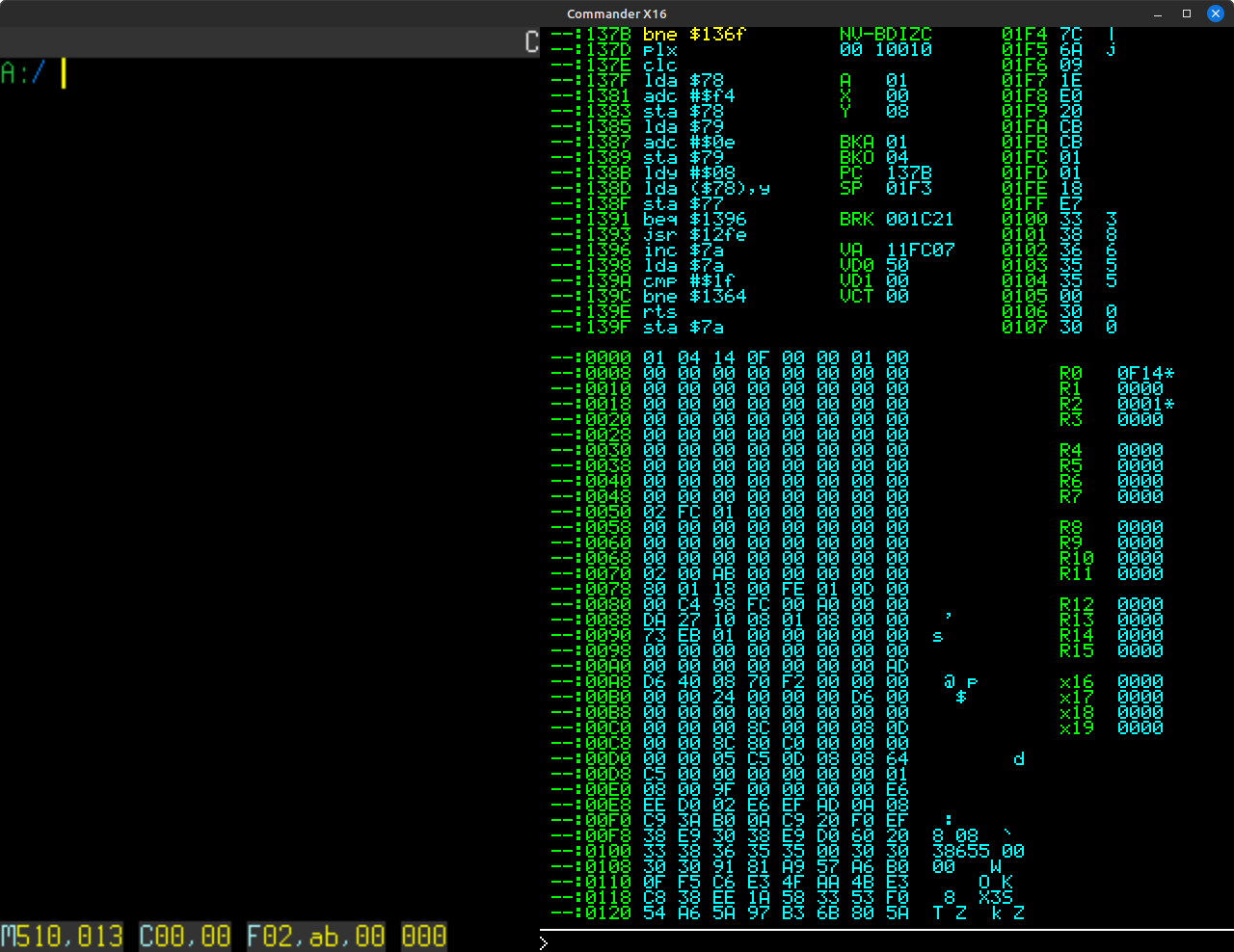Click the BKO bank register value 04
This screenshot has height=952, width=1234.
tap(898, 158)
